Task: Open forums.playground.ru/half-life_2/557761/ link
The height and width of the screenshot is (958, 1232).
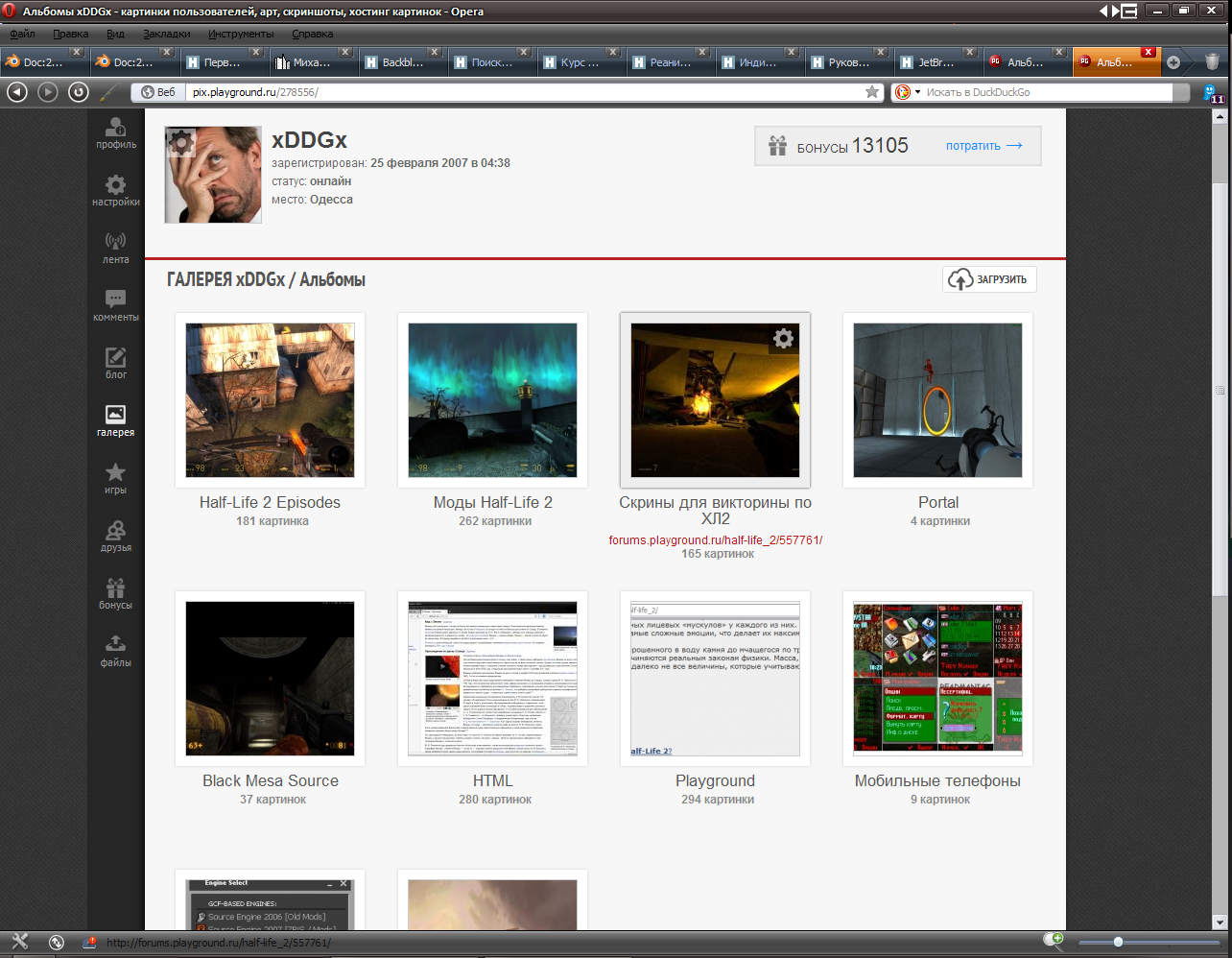Action: (715, 540)
